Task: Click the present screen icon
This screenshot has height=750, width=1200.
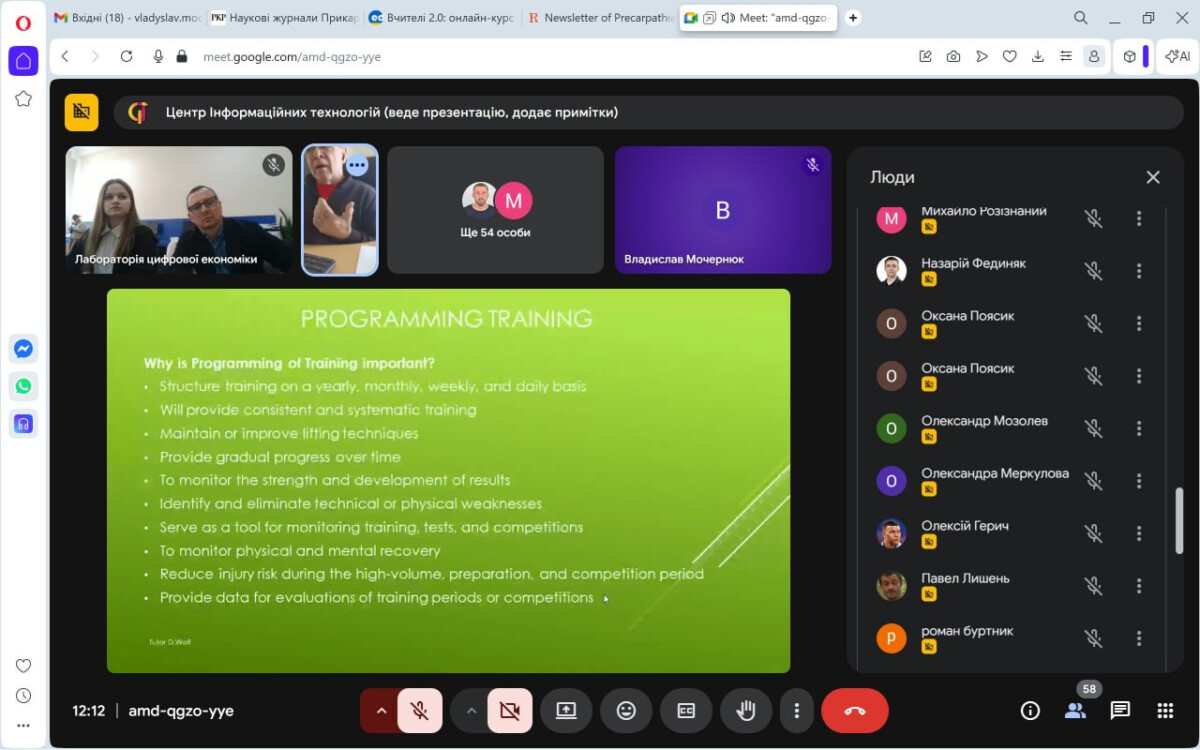Action: click(566, 711)
